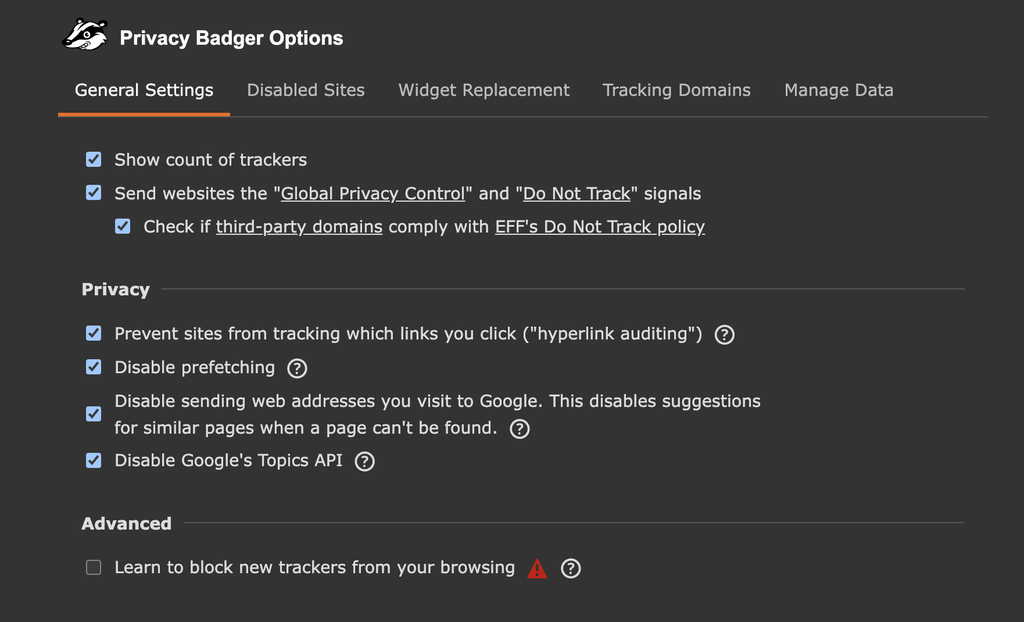Open help for learning to block trackers
Viewport: 1024px width, 622px height.
[x=570, y=568]
